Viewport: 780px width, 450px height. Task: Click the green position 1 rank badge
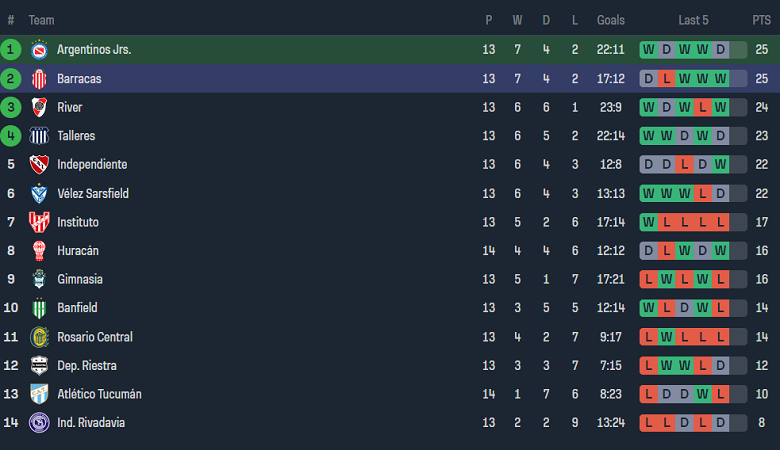pos(11,49)
